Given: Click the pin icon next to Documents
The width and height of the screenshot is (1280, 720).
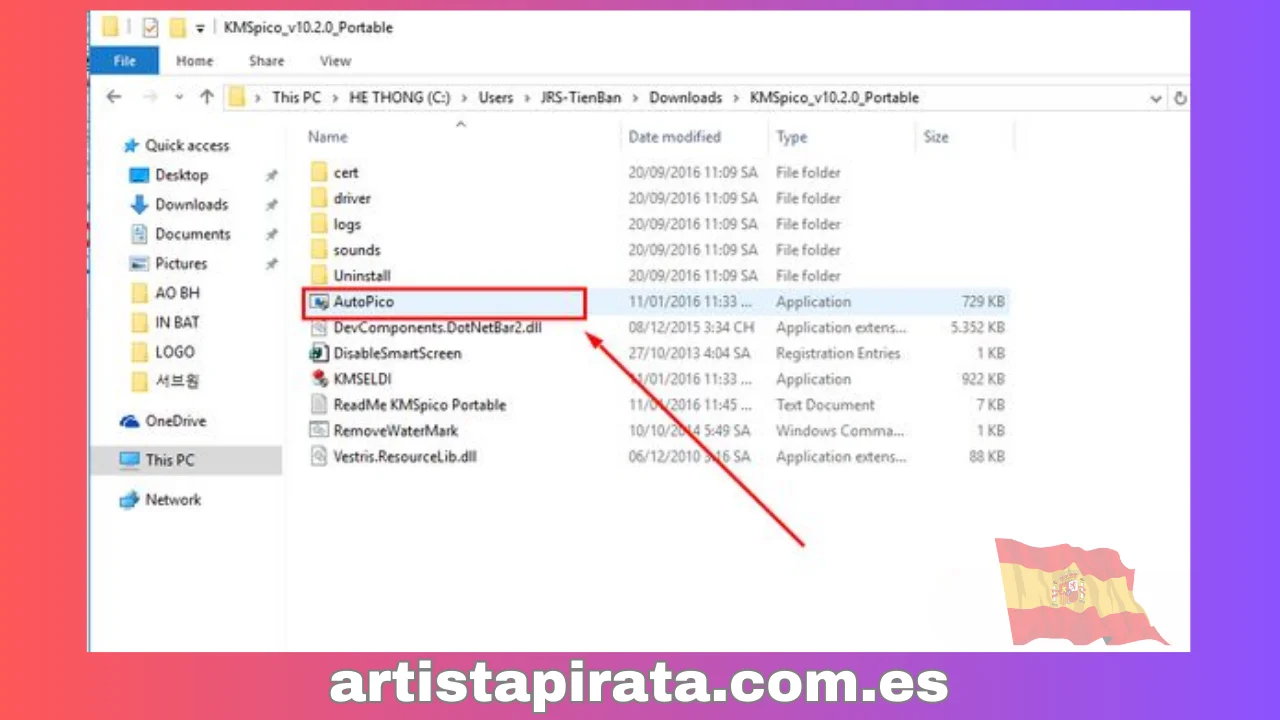Looking at the screenshot, I should coord(271,235).
